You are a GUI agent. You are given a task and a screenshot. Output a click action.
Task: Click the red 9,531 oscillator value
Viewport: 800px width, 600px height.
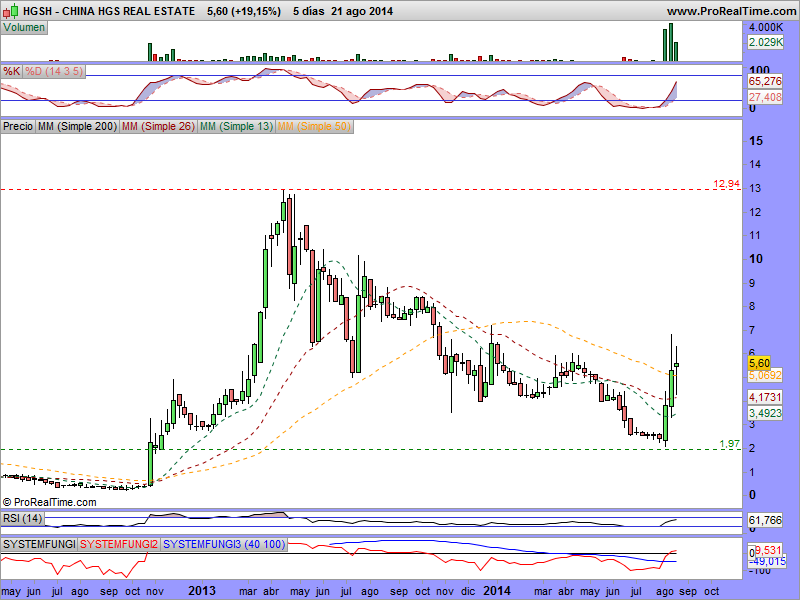(768, 550)
